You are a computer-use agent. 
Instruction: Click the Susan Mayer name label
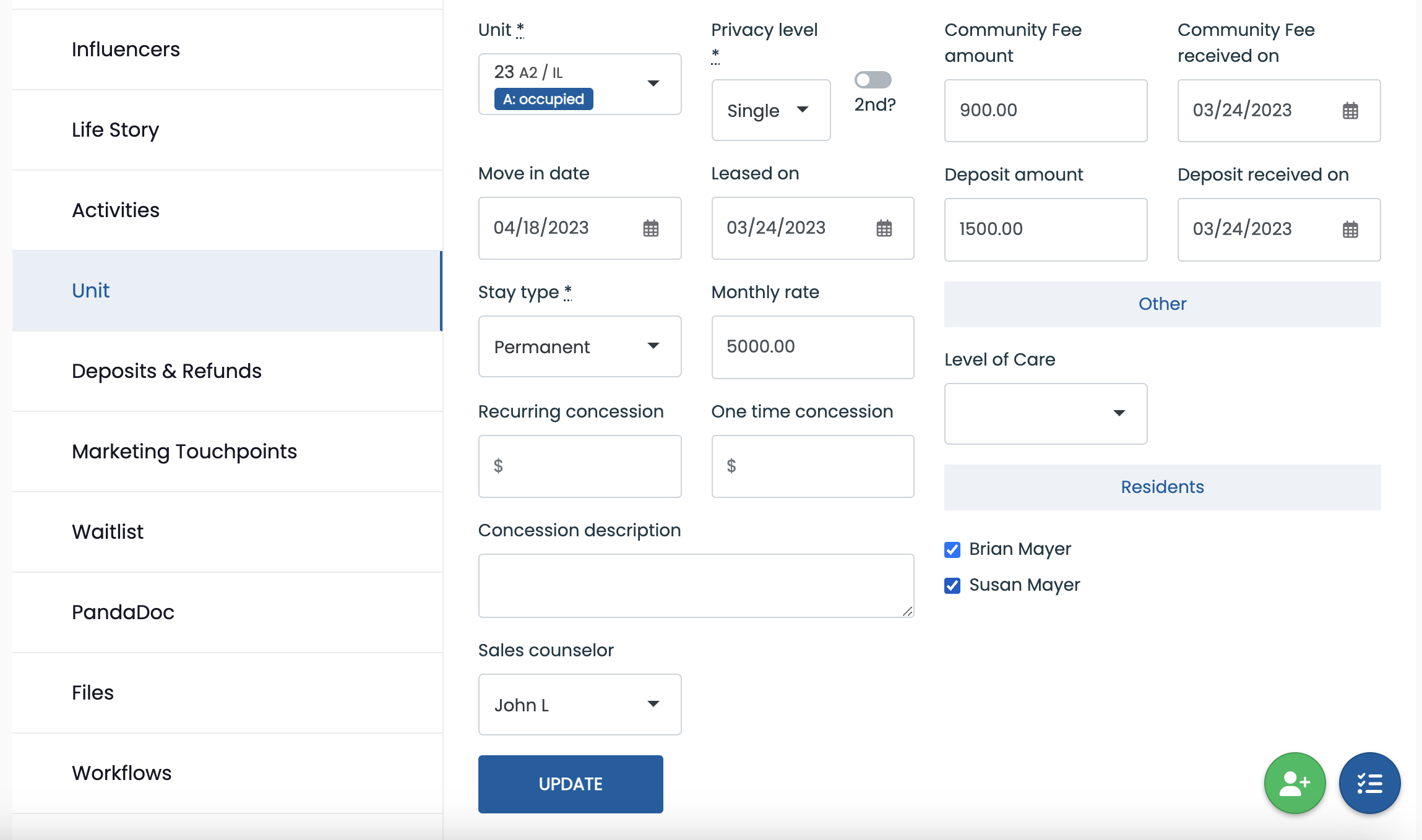[x=1024, y=585]
